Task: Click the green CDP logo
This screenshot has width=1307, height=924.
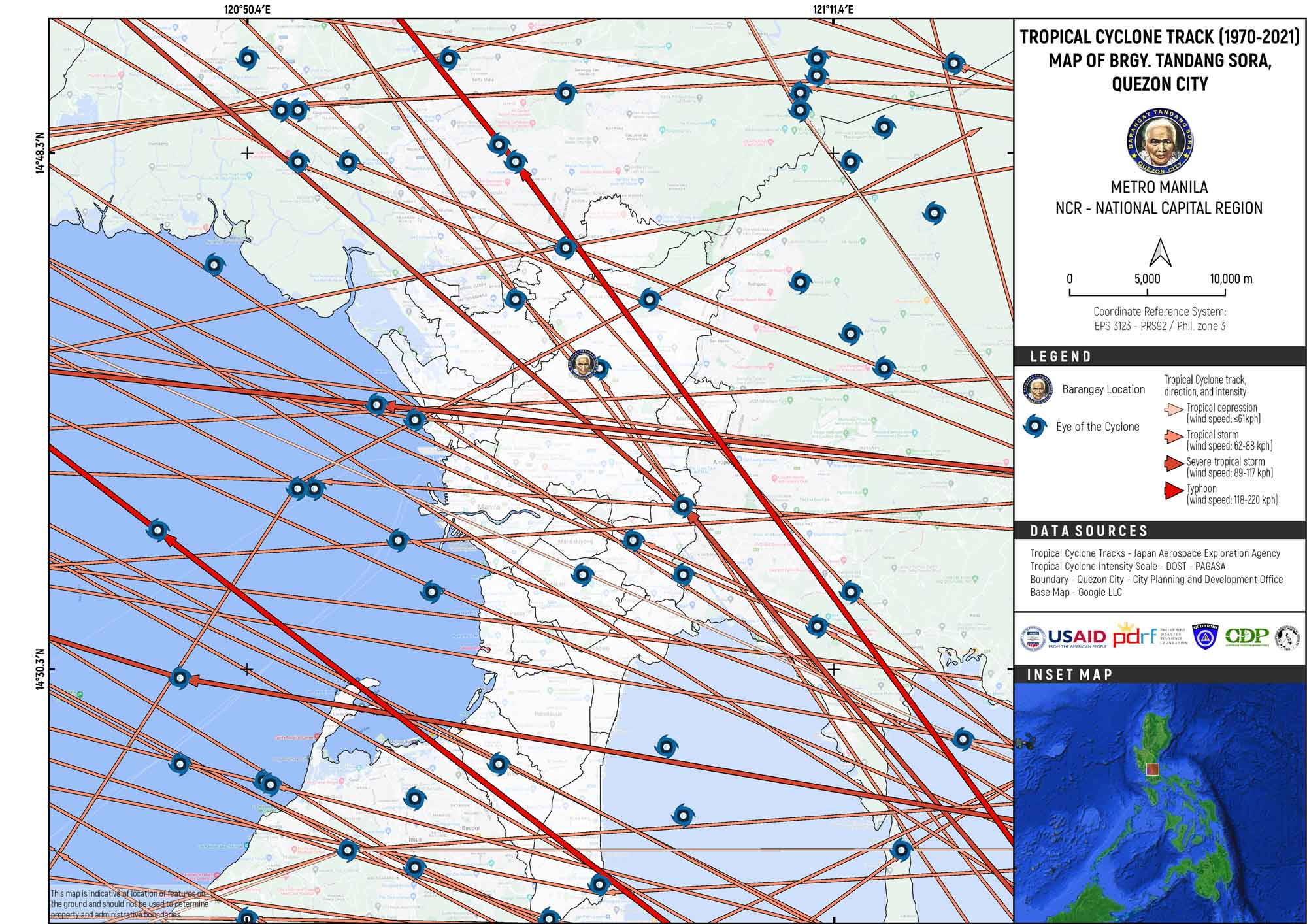Action: 1247,636
